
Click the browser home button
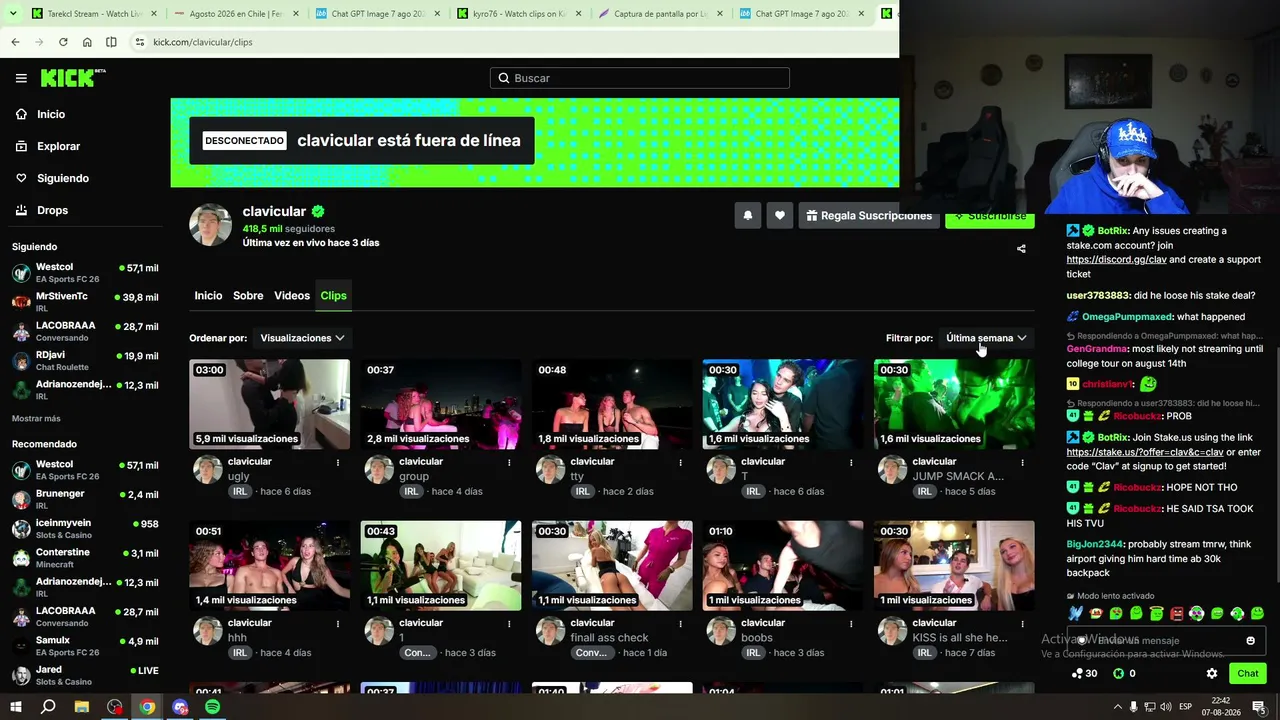pos(87,42)
